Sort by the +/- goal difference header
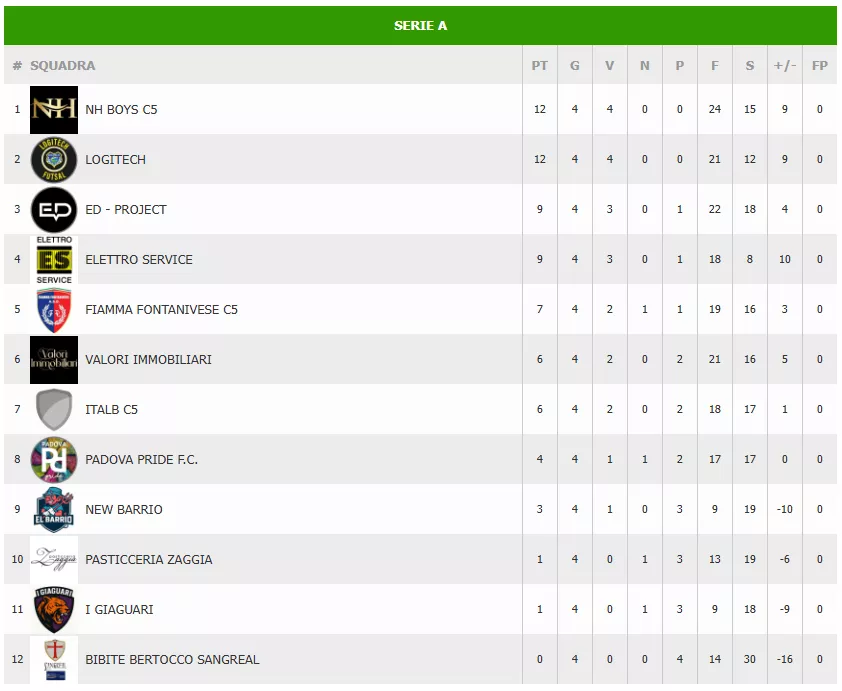 [x=785, y=66]
